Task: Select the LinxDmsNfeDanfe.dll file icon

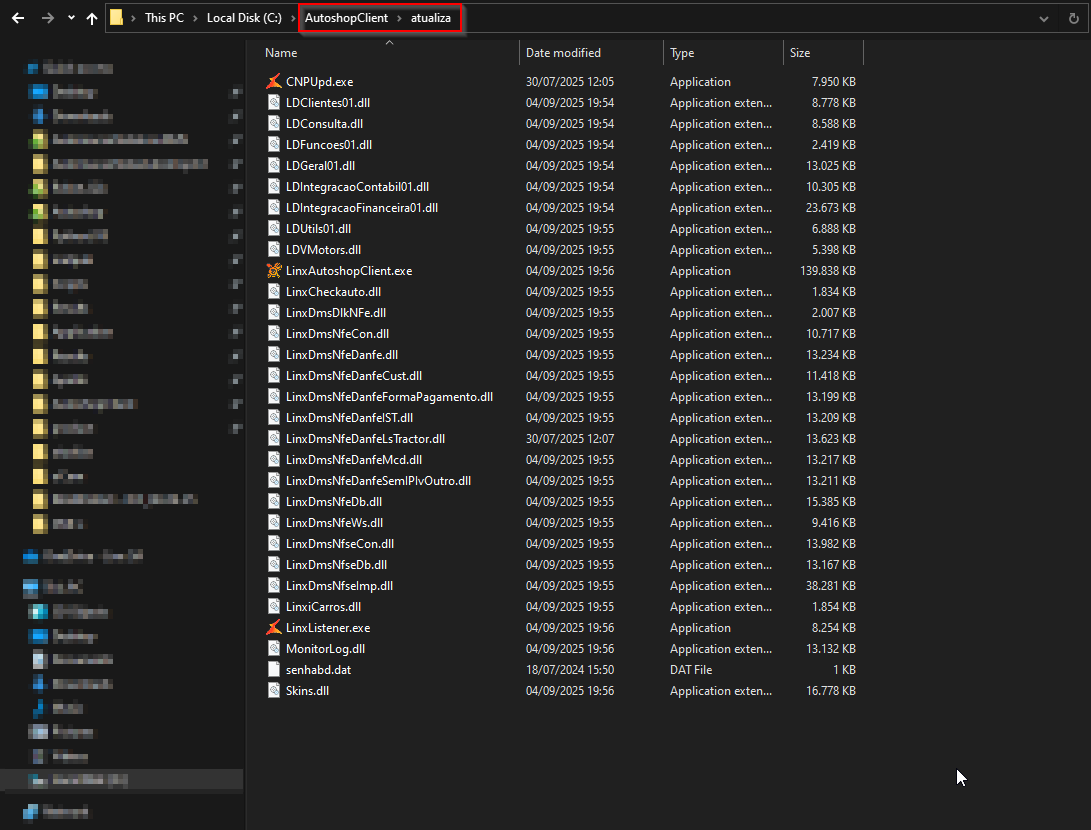Action: [x=274, y=354]
